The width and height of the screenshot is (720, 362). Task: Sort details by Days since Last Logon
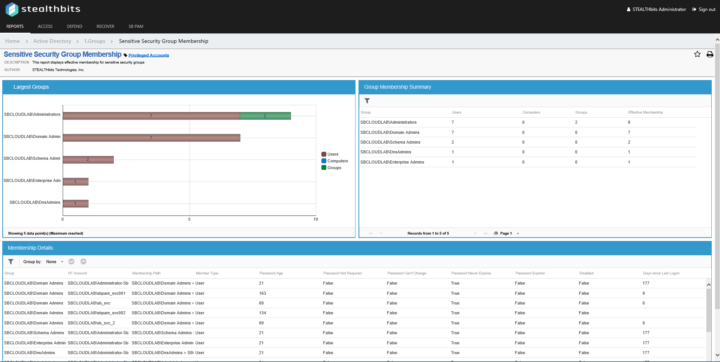click(x=661, y=273)
